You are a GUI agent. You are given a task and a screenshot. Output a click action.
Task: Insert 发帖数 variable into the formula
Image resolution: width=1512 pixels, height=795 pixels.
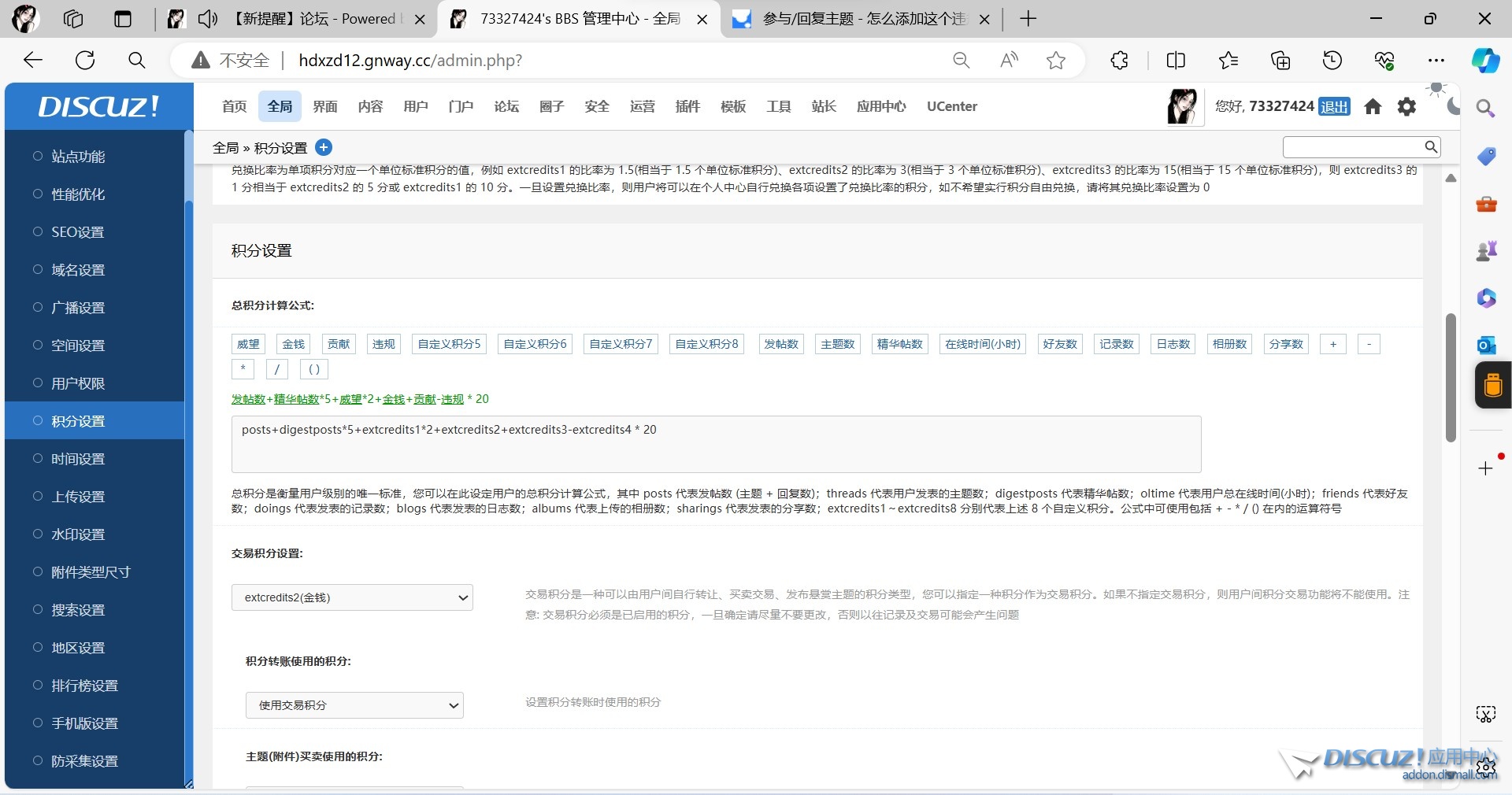[781, 344]
